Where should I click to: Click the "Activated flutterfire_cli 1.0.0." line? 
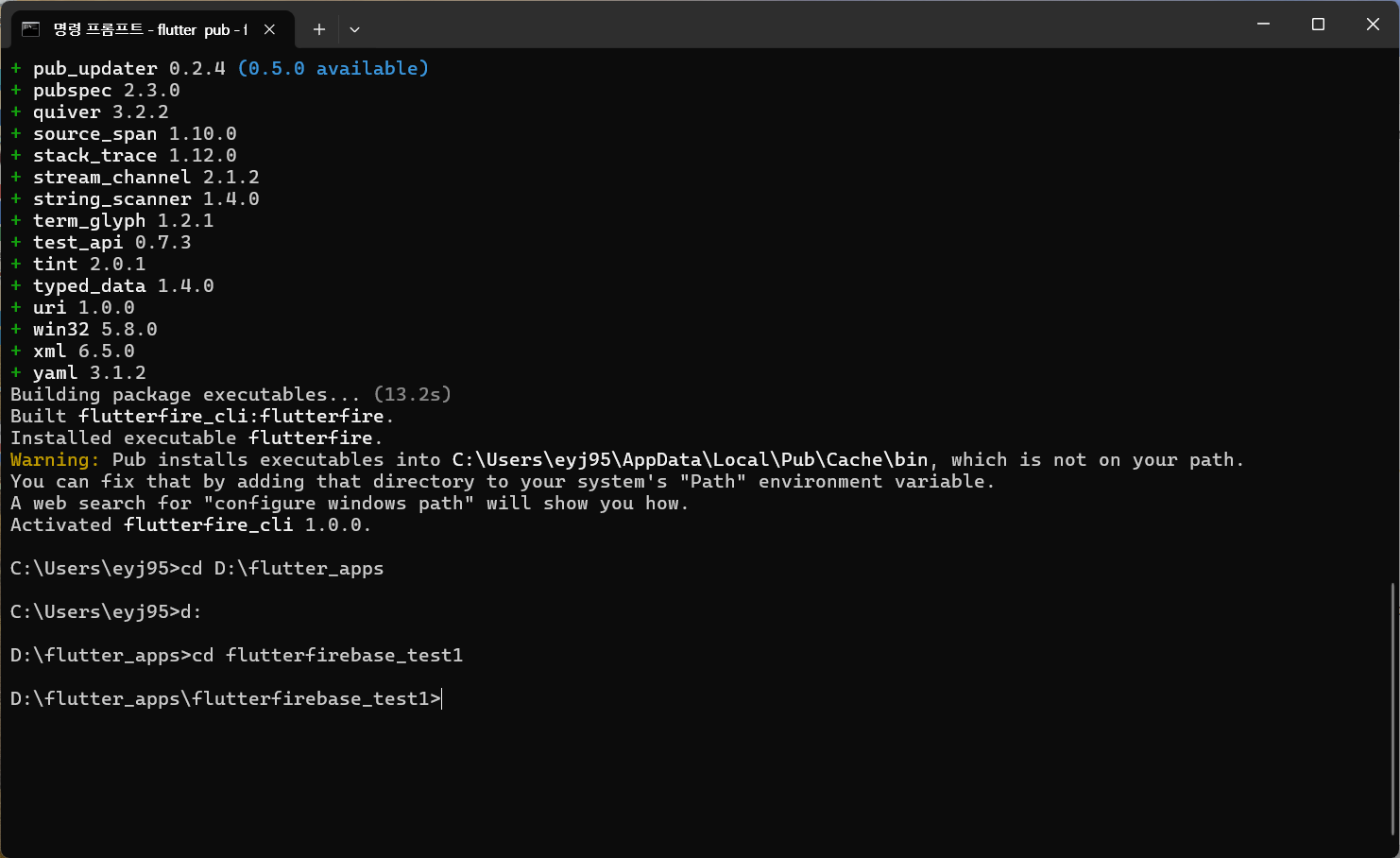tap(191, 524)
